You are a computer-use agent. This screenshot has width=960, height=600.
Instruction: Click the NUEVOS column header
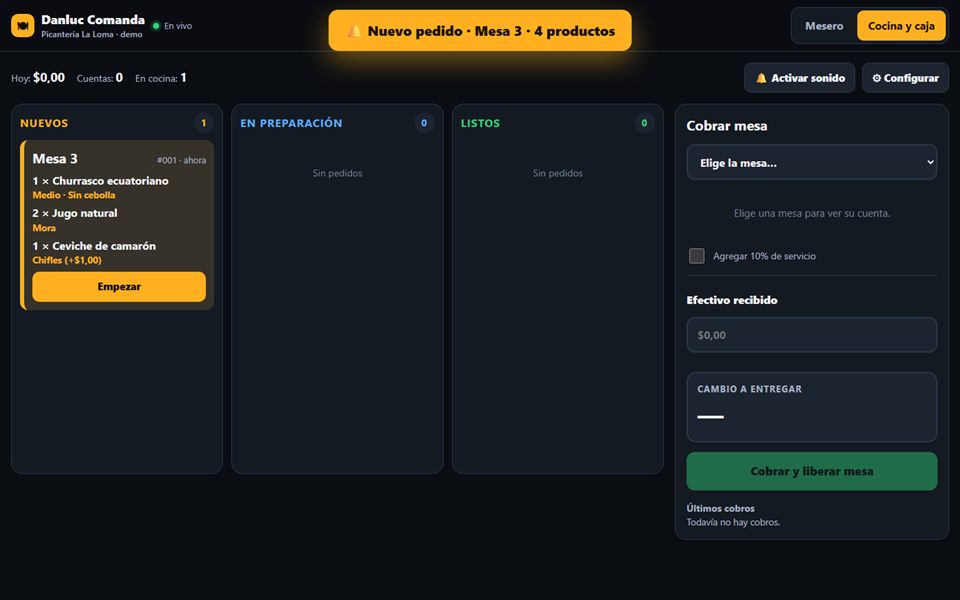click(x=44, y=123)
